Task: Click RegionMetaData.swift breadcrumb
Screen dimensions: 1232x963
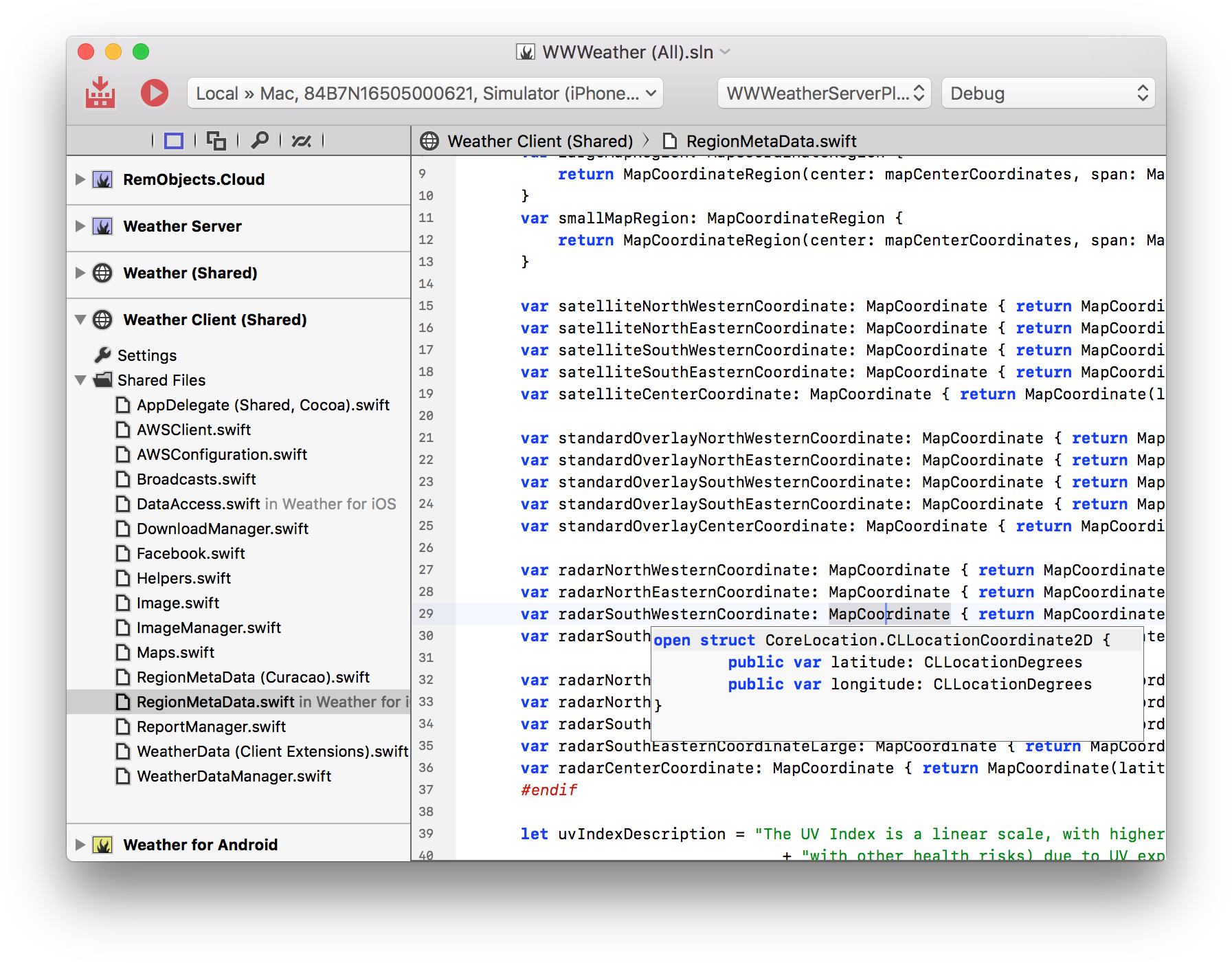Action: [771, 141]
